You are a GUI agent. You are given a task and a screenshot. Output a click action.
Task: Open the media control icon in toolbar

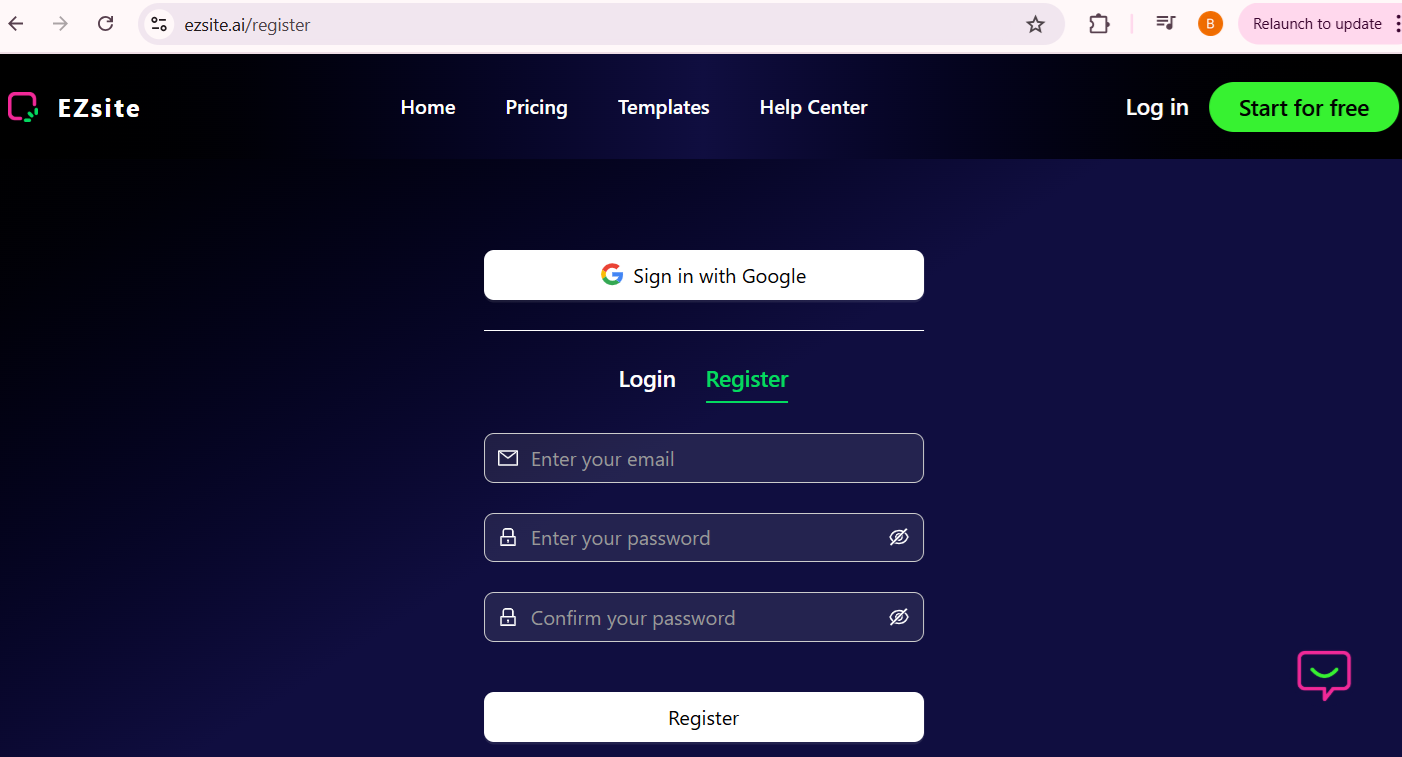coord(1165,23)
